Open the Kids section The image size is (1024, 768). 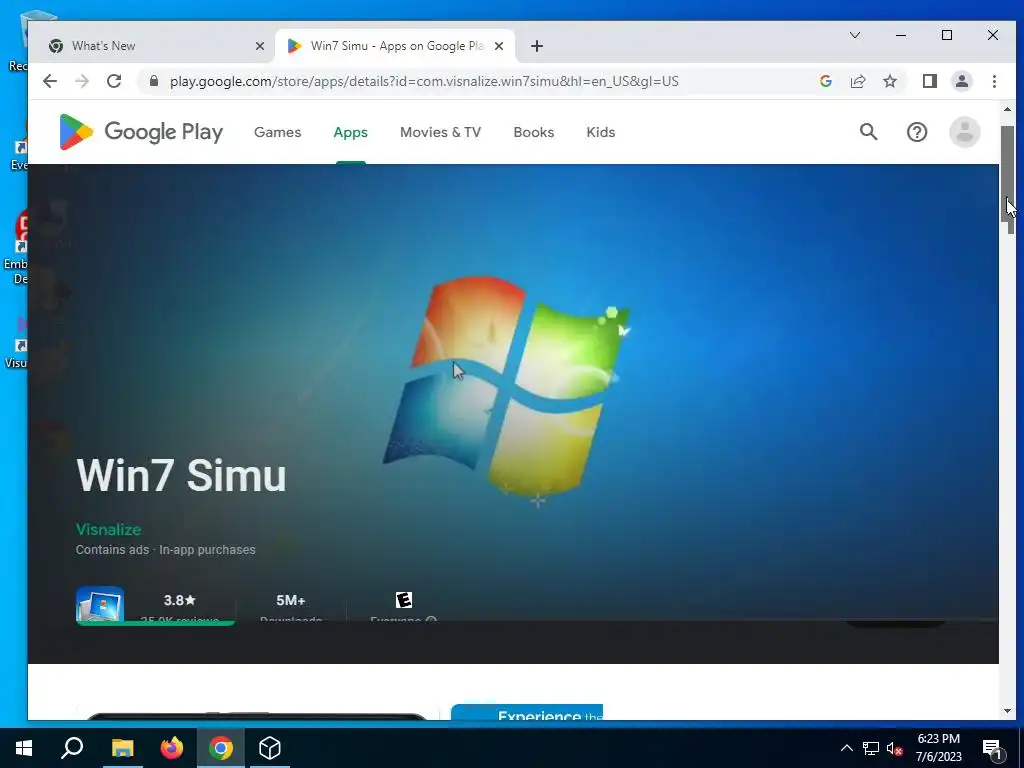[600, 132]
